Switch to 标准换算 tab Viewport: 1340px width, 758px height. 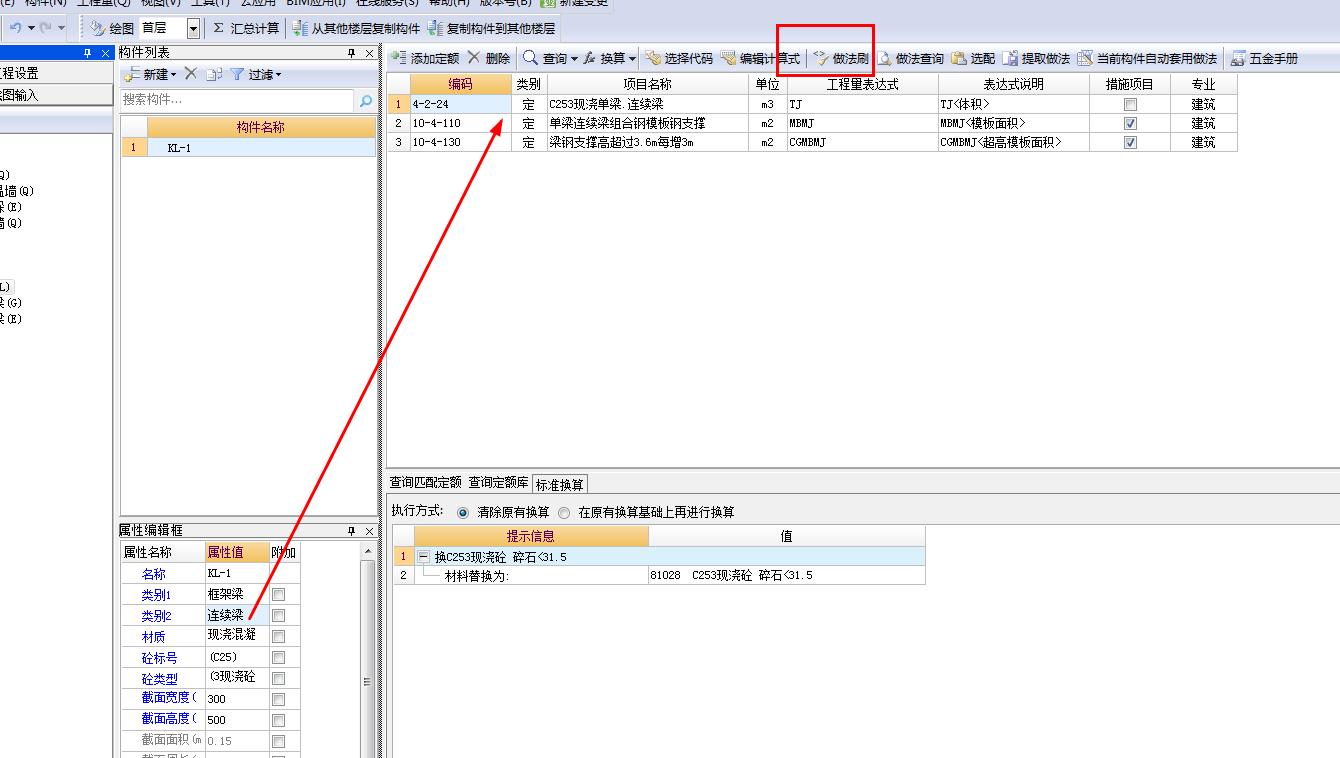click(560, 484)
